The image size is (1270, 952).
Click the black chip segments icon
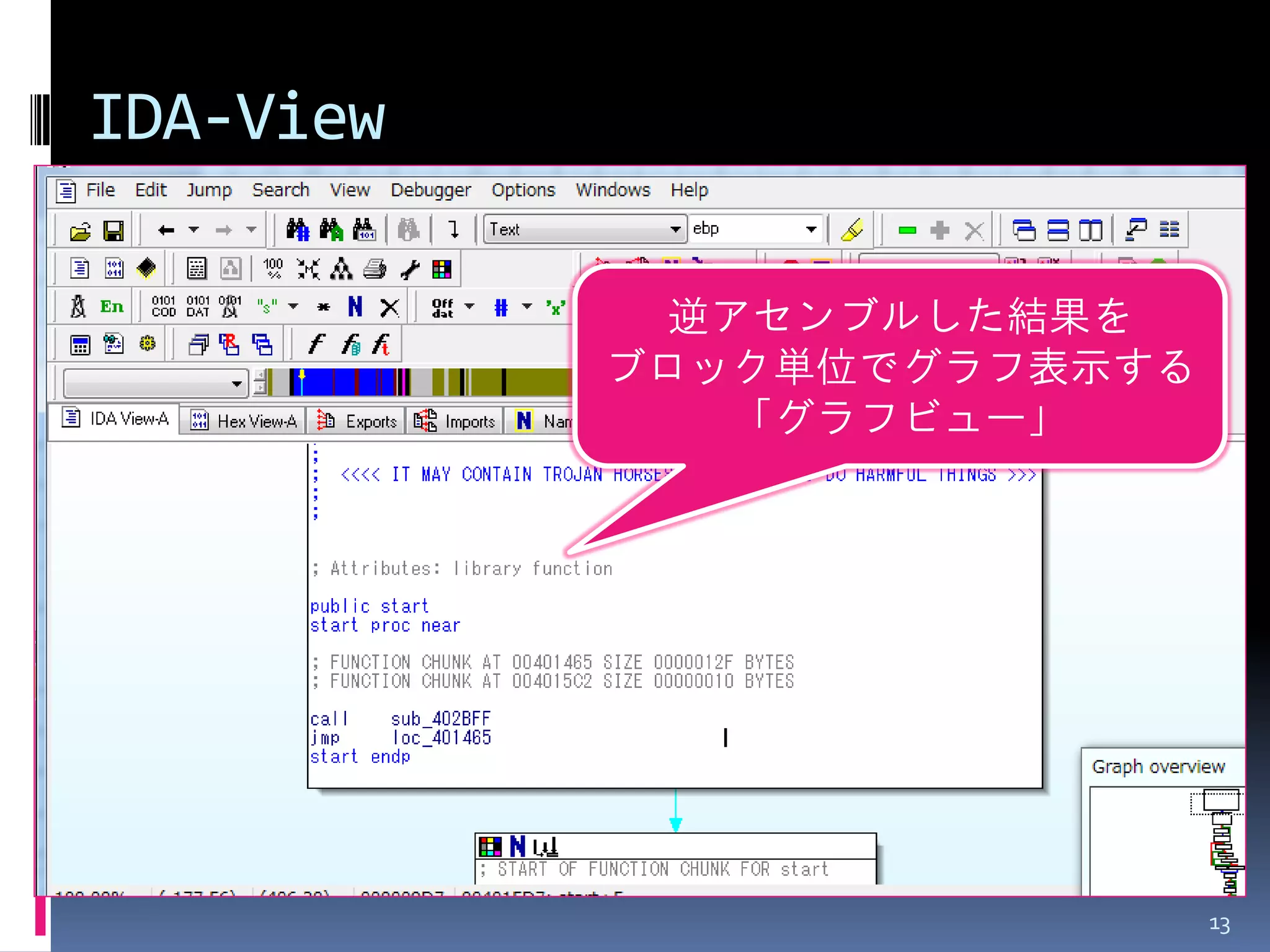[x=147, y=268]
